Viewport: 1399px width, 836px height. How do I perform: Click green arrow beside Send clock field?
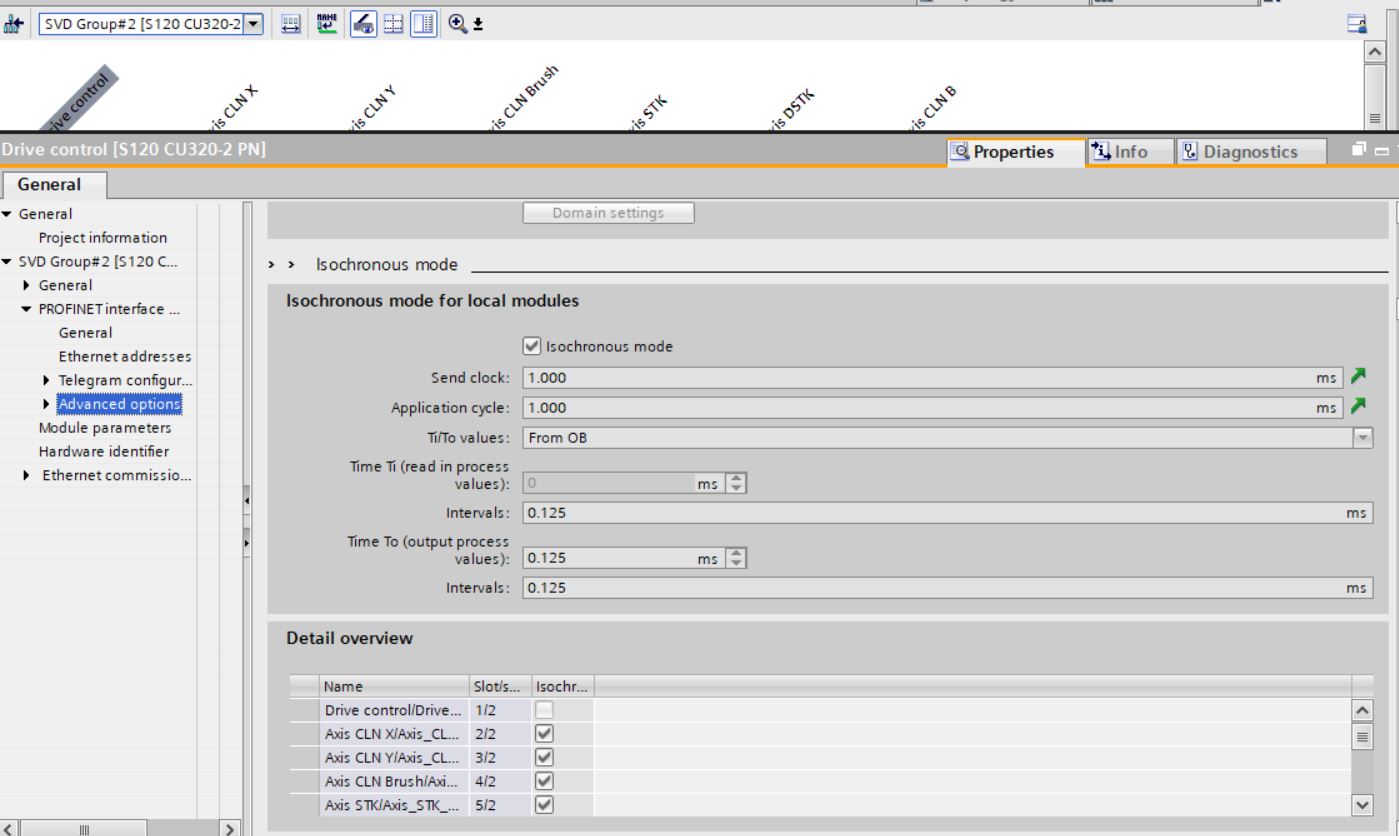tap(1357, 378)
